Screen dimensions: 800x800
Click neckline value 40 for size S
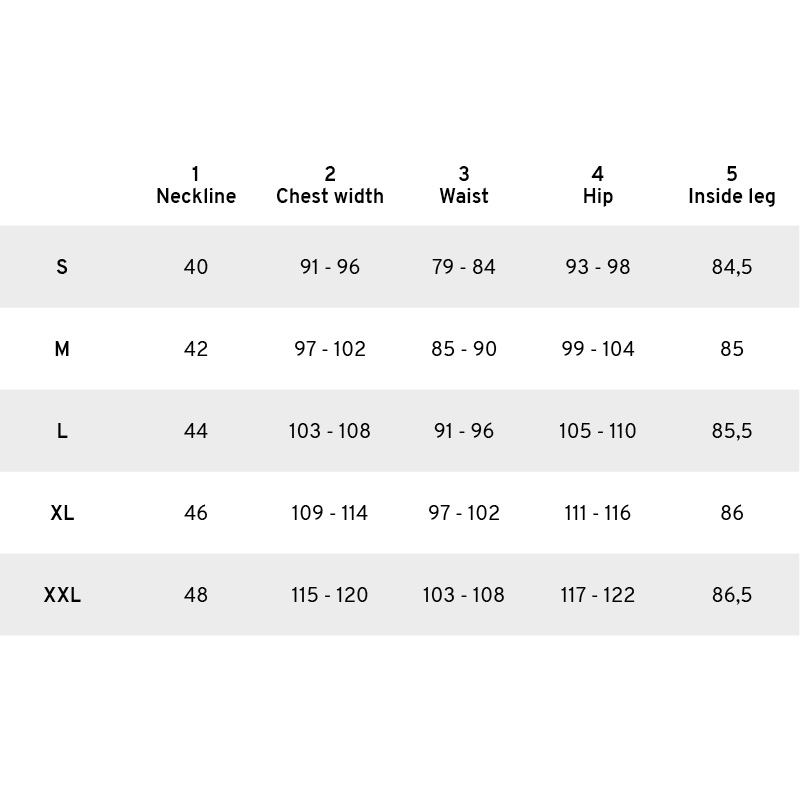(196, 267)
